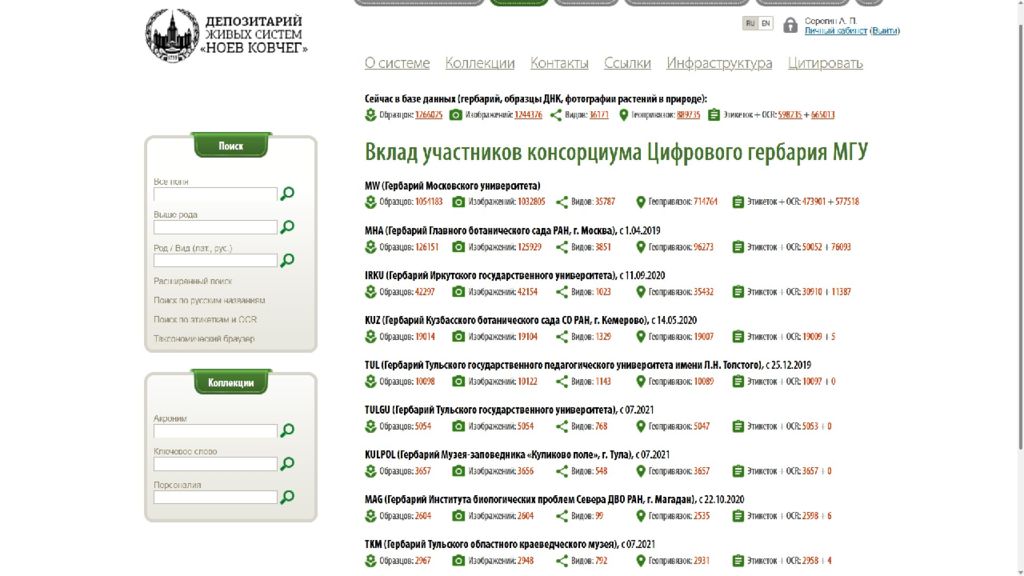
Task: Click KUZ georeferences count 19007
Action: click(x=703, y=336)
